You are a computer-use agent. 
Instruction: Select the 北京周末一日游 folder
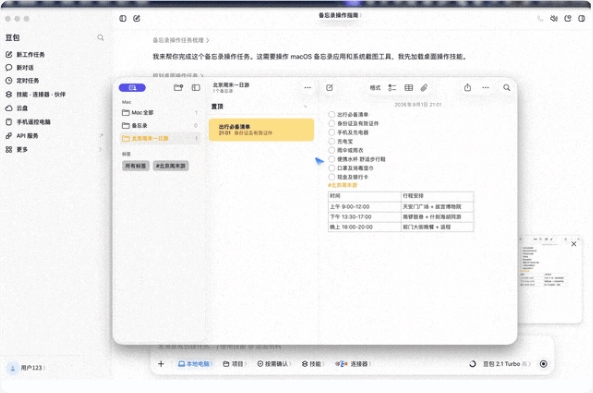coord(160,138)
